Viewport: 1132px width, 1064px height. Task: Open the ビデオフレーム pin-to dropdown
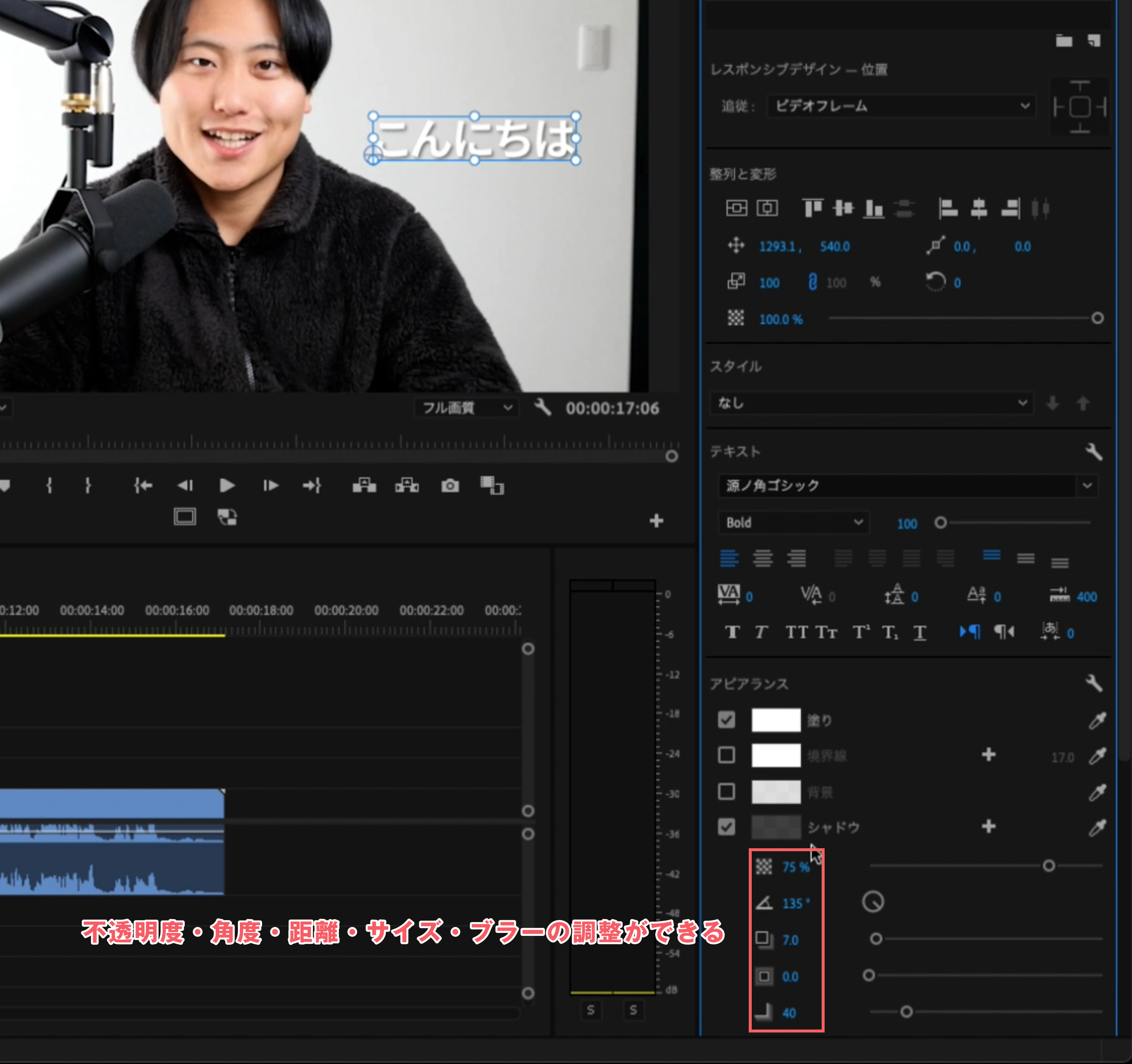click(x=901, y=106)
